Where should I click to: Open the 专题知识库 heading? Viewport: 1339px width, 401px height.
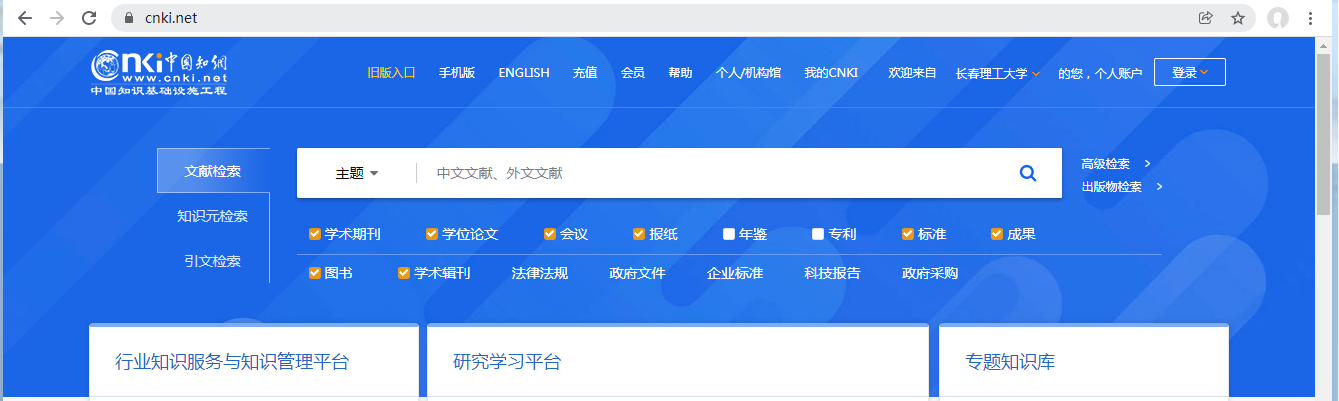pyautogui.click(x=1010, y=362)
